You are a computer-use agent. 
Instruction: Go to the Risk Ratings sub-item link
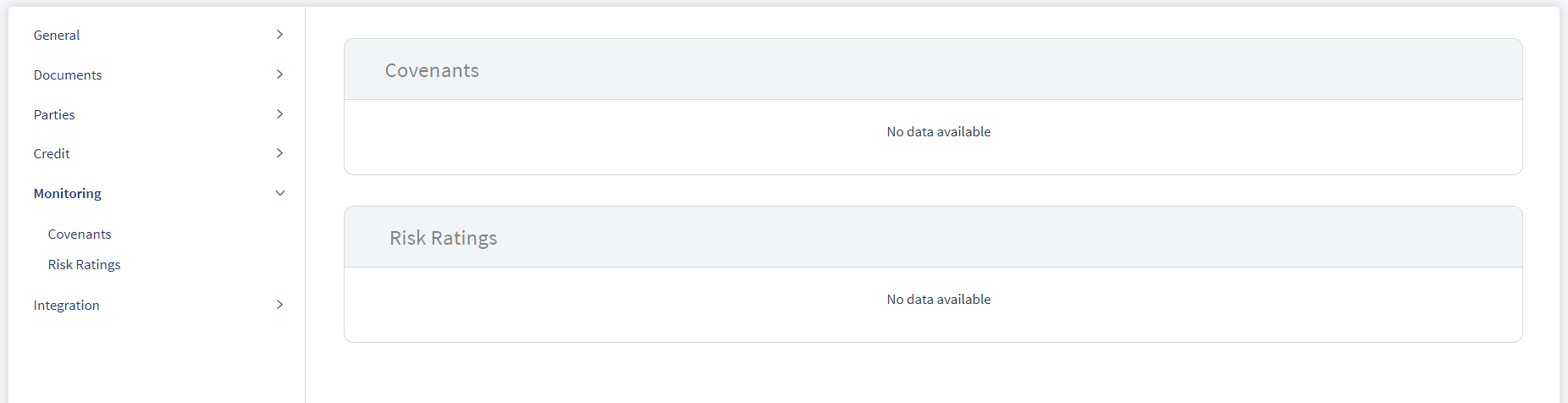(x=85, y=264)
